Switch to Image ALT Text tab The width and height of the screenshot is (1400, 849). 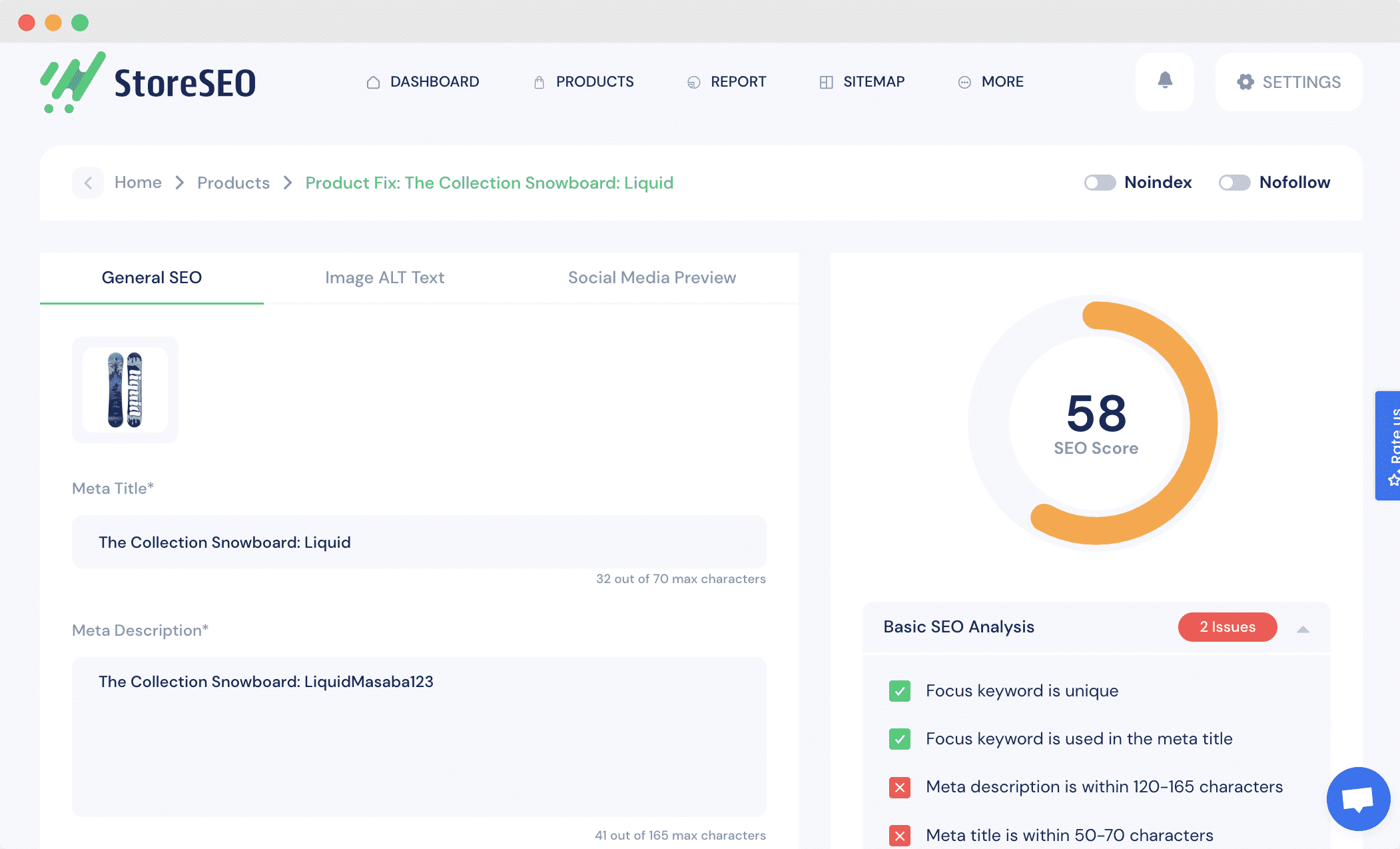pyautogui.click(x=385, y=278)
